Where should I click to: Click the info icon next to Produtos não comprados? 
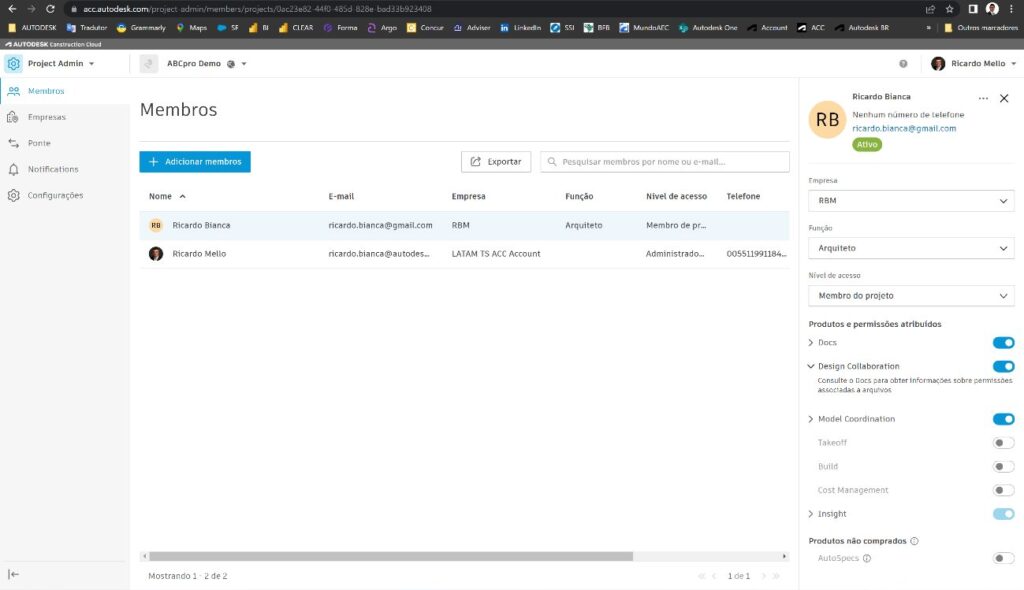point(914,541)
